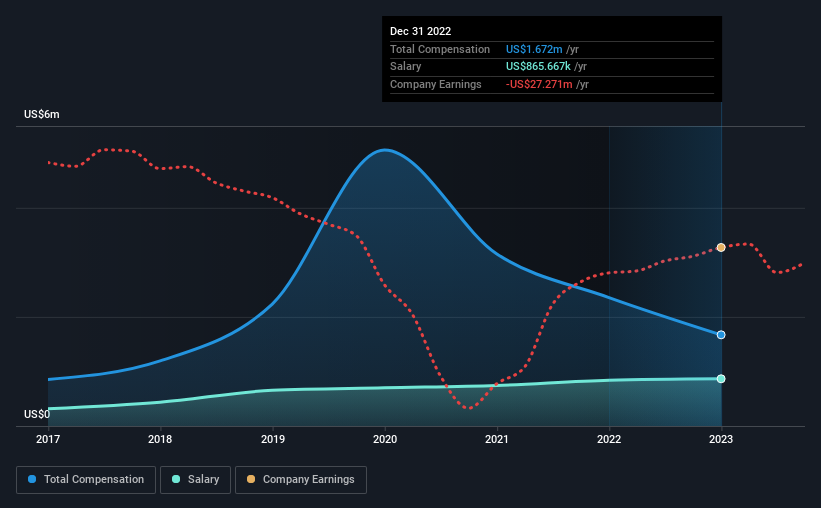Image resolution: width=821 pixels, height=508 pixels.
Task: Click the tooltip's Company Earnings row label
Action: pyautogui.click(x=436, y=84)
